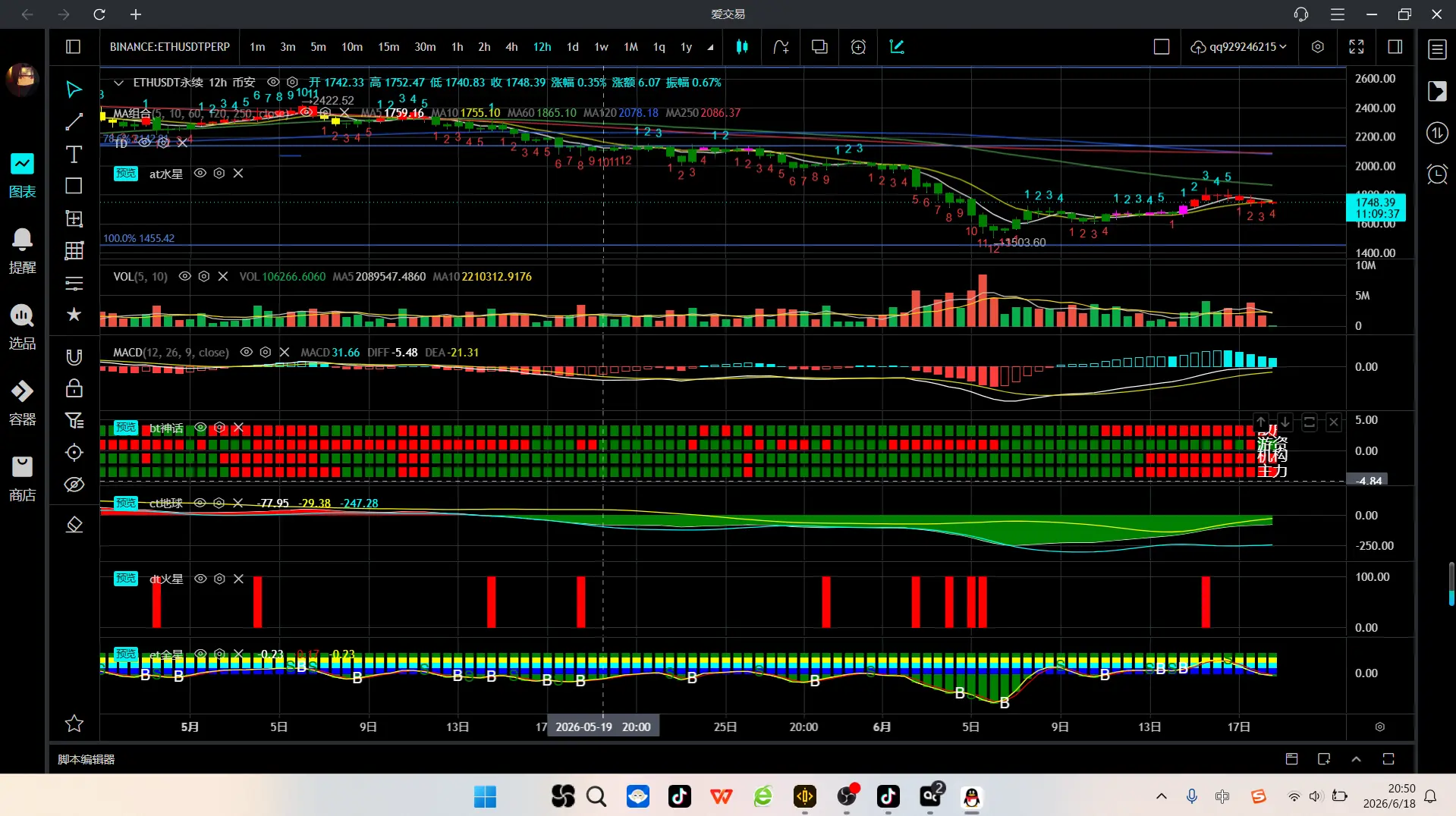Open the 提醒 alerts section
1456x816 pixels.
click(x=22, y=251)
